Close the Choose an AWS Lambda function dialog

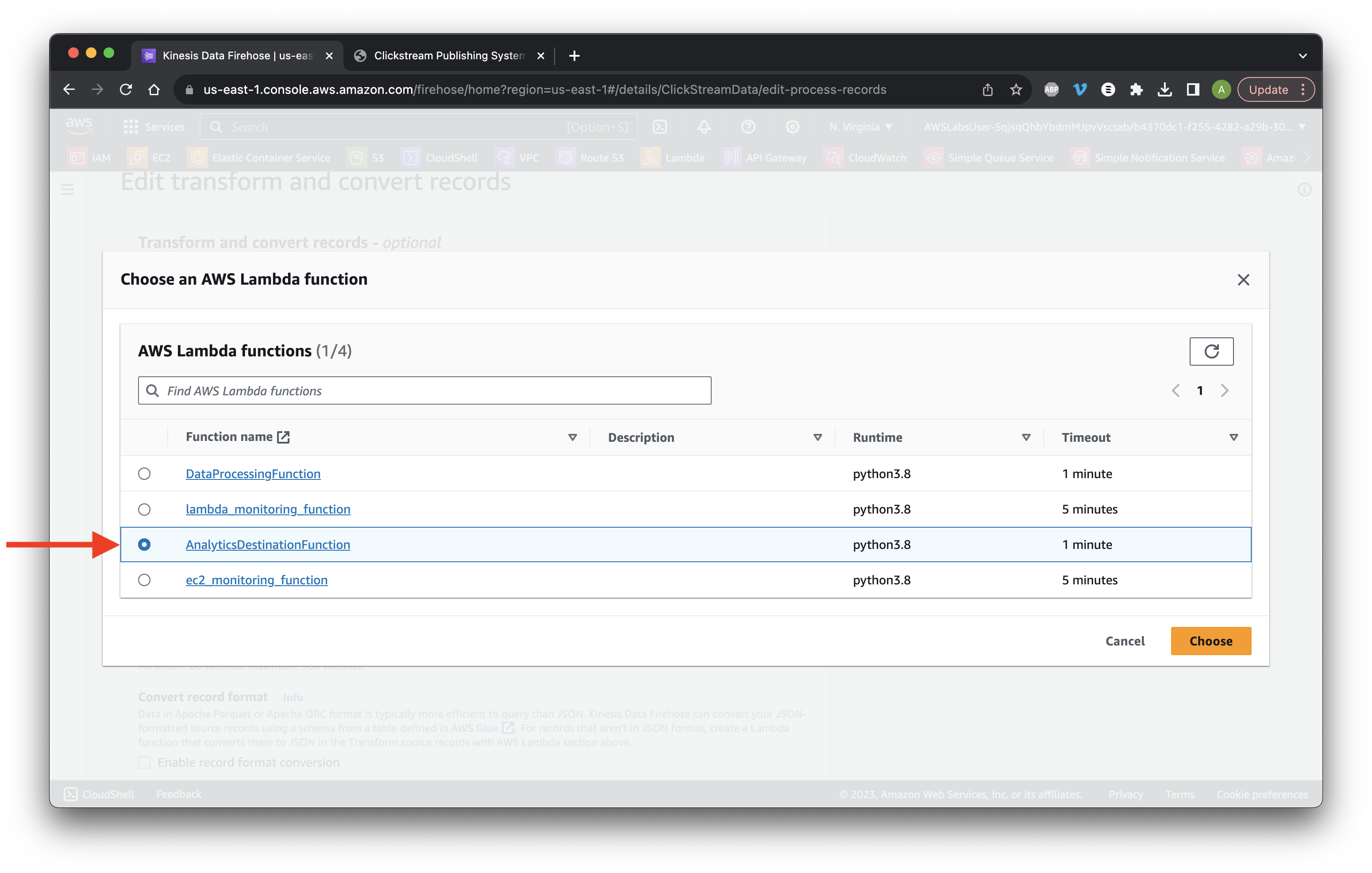pos(1243,280)
